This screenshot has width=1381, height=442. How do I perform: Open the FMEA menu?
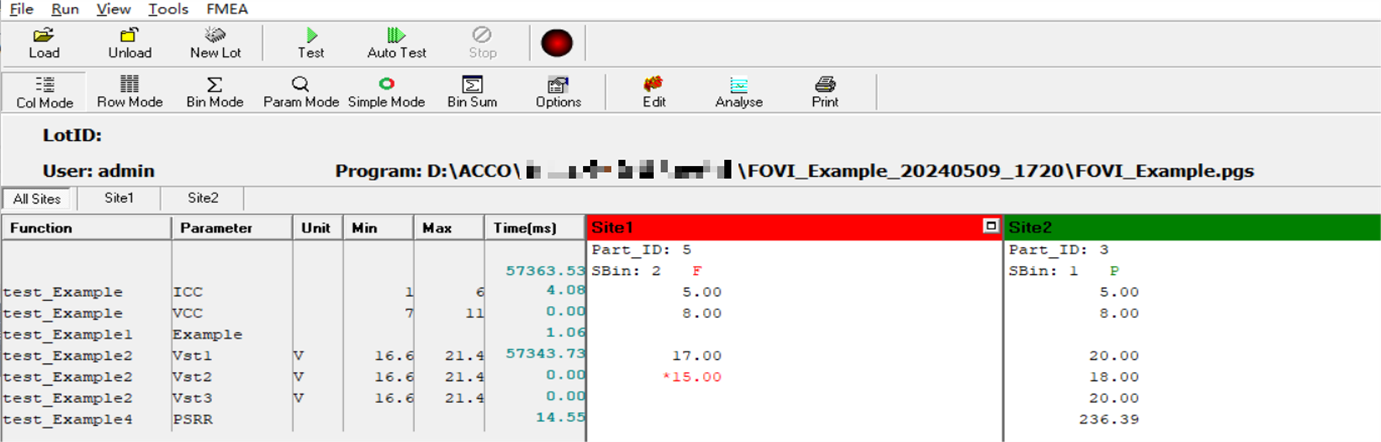227,9
